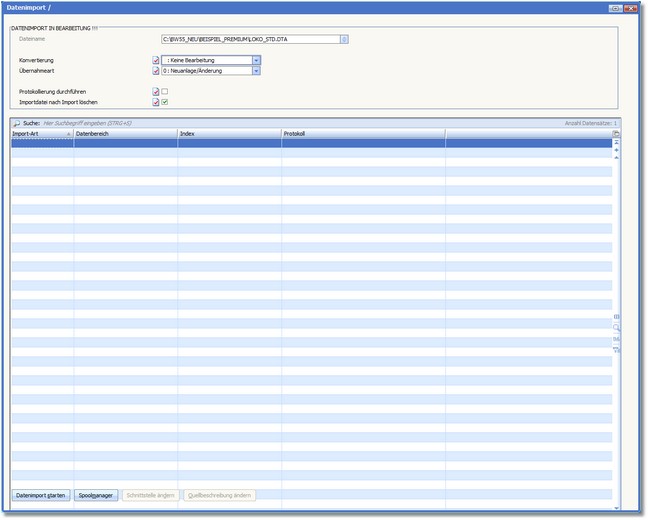Click the edit icon beside Konvertierung
Image resolution: width=648 pixels, height=520 pixels.
(x=156, y=60)
